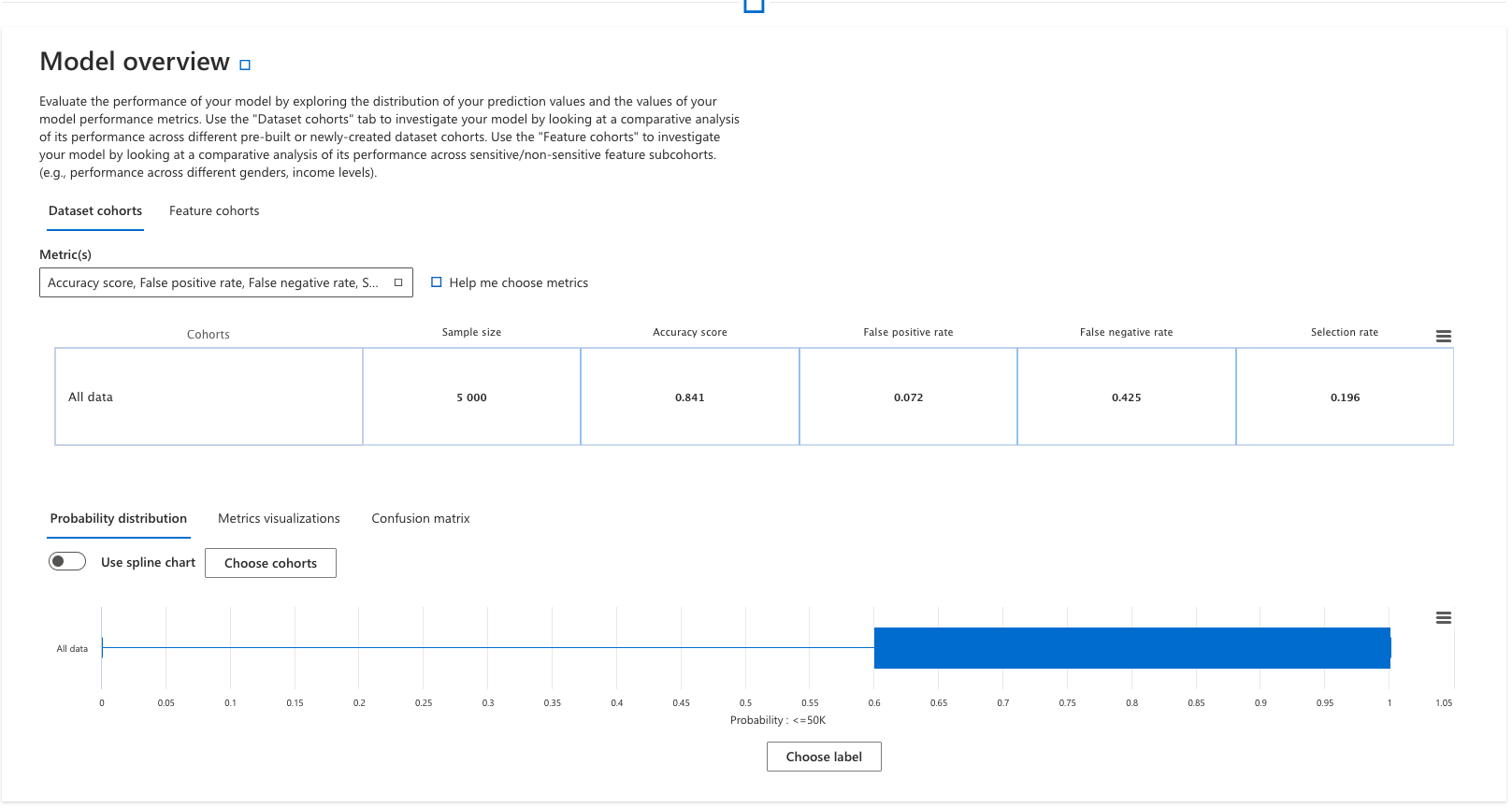Select the Probability distribution tab
Image resolution: width=1512 pixels, height=808 pixels.
point(119,519)
